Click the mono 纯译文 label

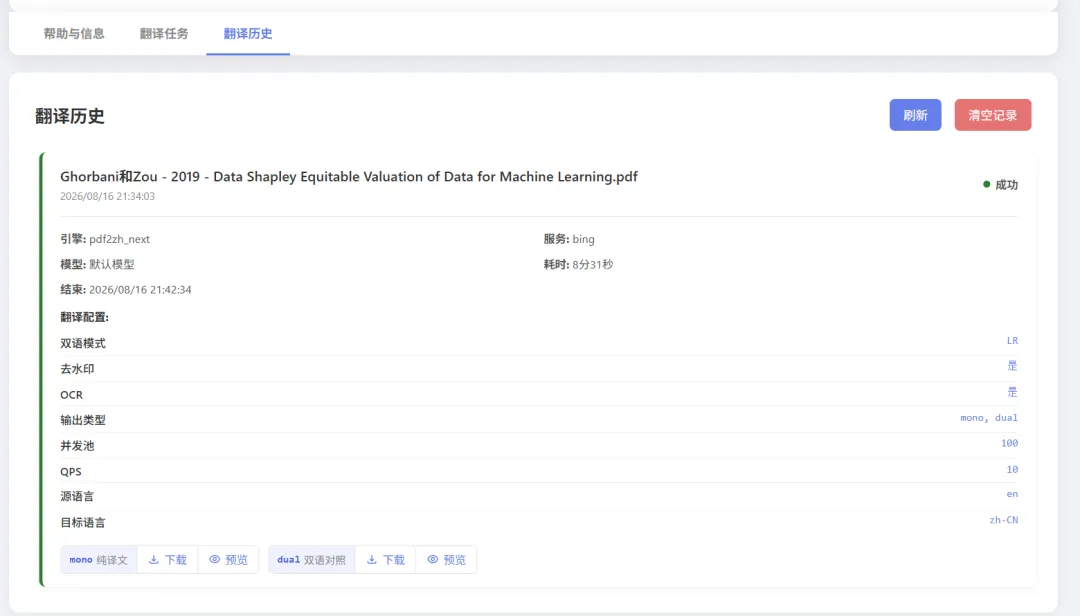click(x=98, y=559)
